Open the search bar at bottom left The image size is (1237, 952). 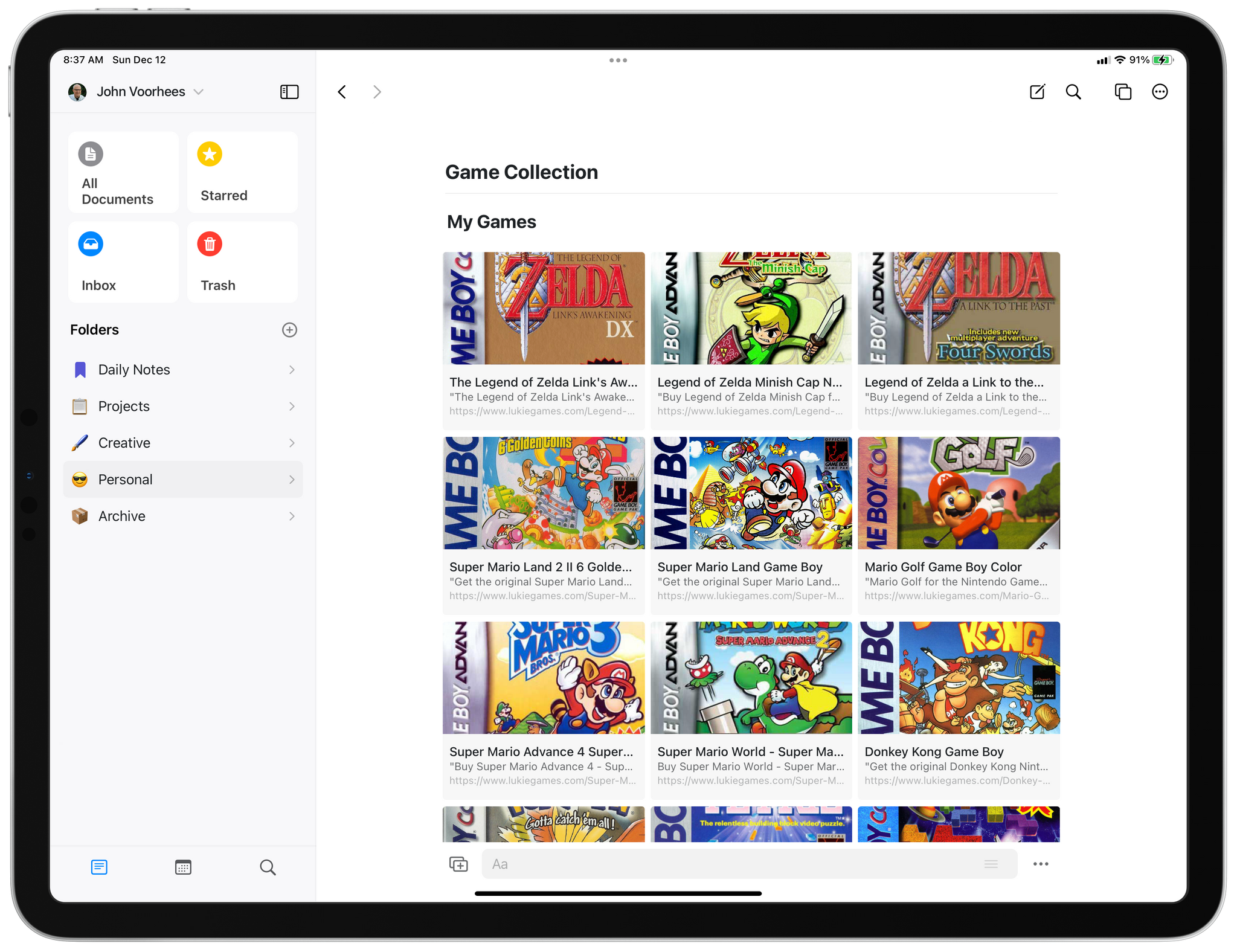(x=267, y=866)
